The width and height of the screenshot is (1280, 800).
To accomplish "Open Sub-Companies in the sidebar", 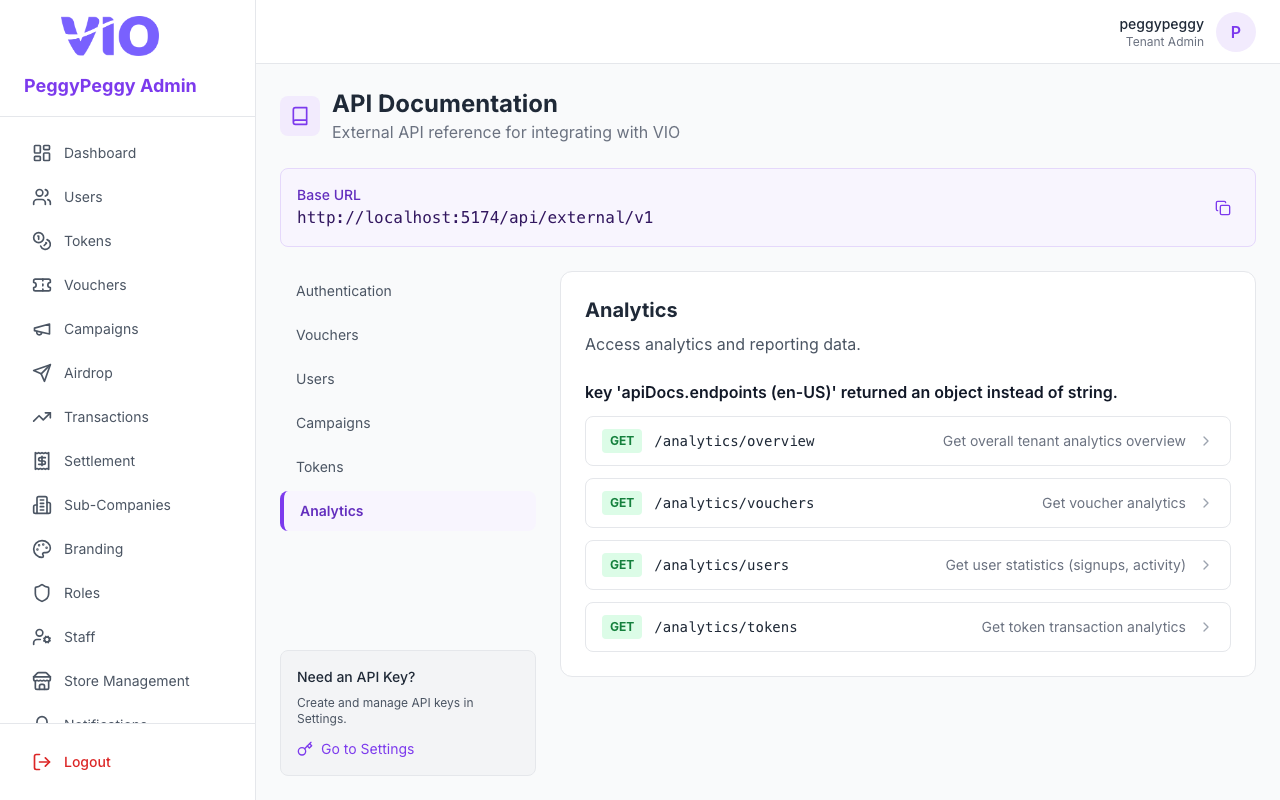I will [127, 505].
